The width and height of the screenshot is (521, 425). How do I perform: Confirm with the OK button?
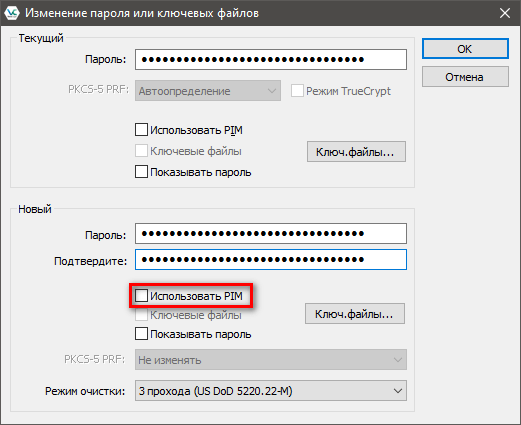pyautogui.click(x=465, y=49)
